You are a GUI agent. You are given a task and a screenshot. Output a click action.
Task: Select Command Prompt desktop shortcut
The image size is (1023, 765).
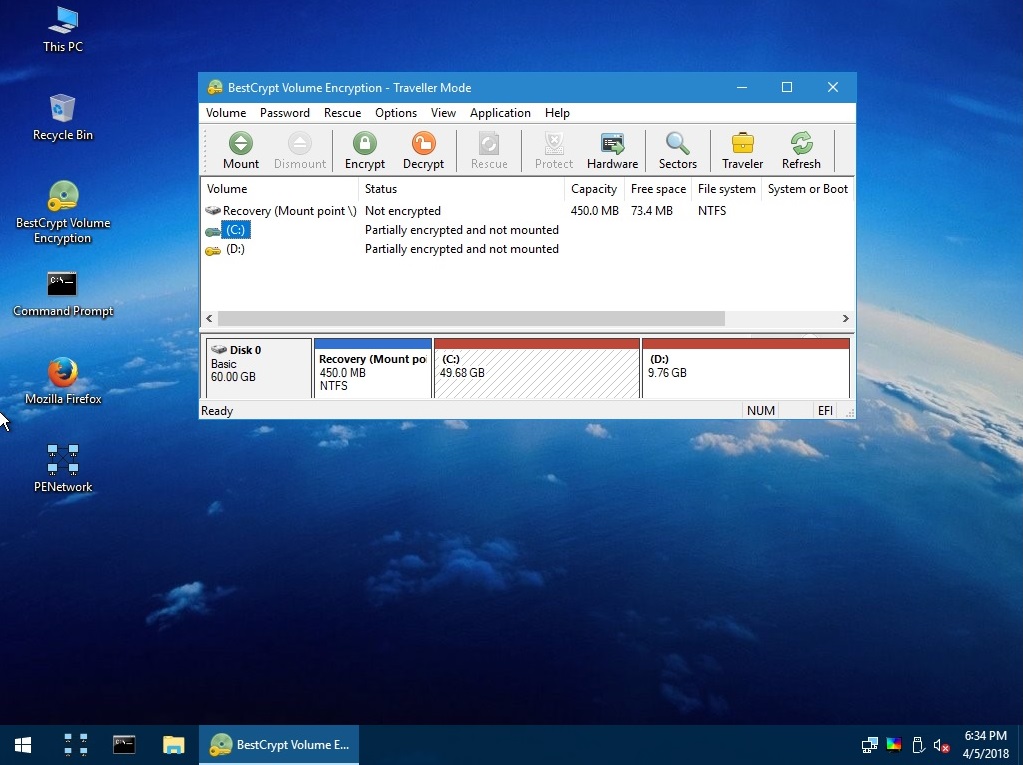pyautogui.click(x=63, y=294)
